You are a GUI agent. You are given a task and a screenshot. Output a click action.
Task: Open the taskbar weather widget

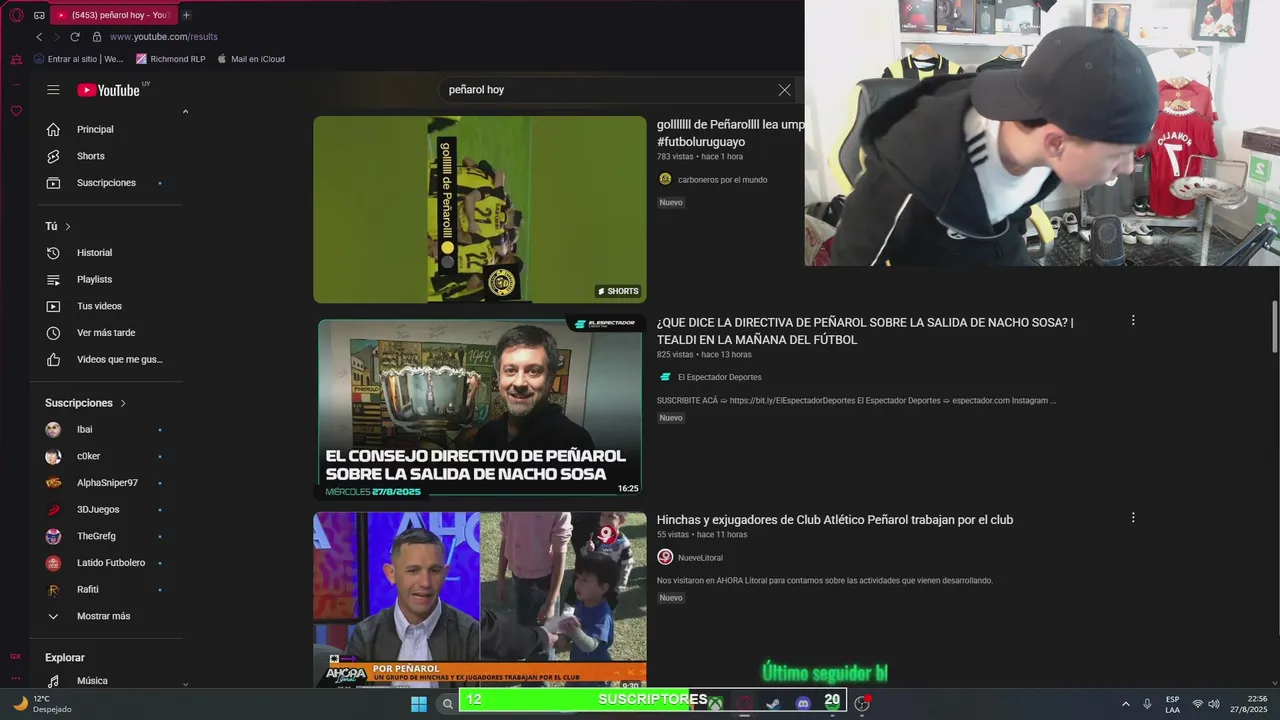42,704
